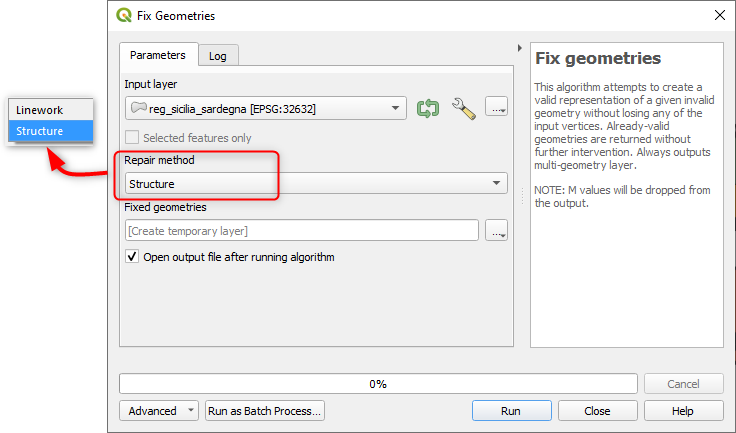Click Run as Batch Process button

[265, 411]
